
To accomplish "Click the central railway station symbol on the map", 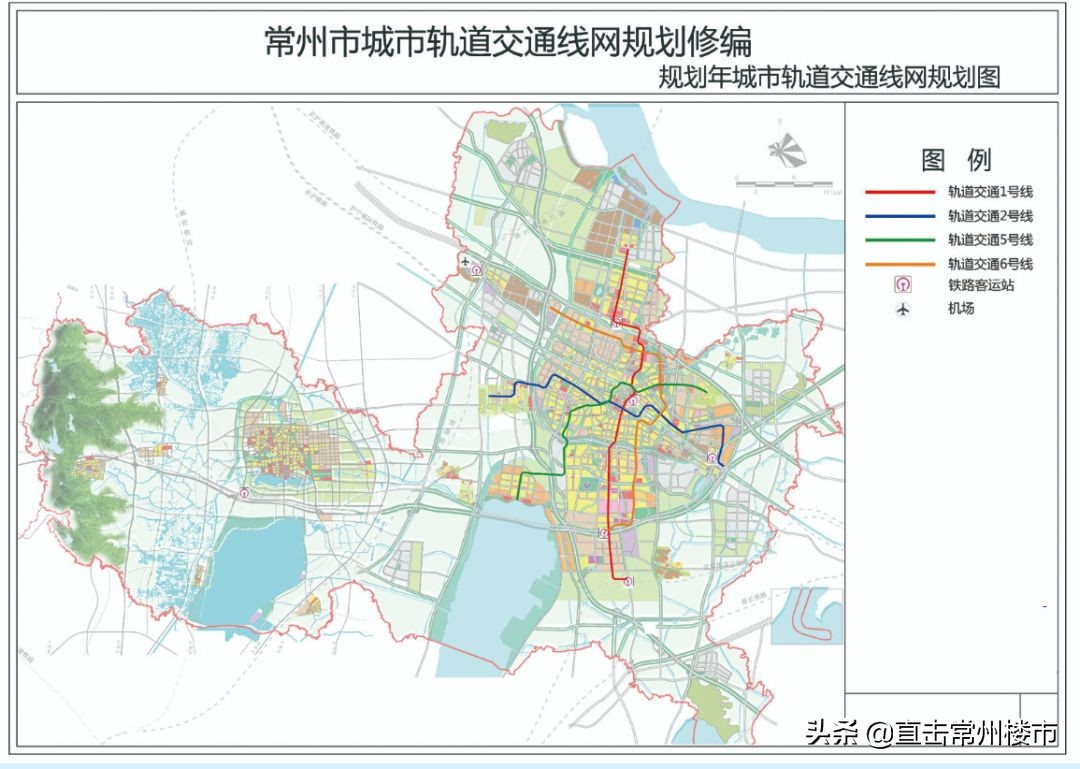I will [x=632, y=401].
